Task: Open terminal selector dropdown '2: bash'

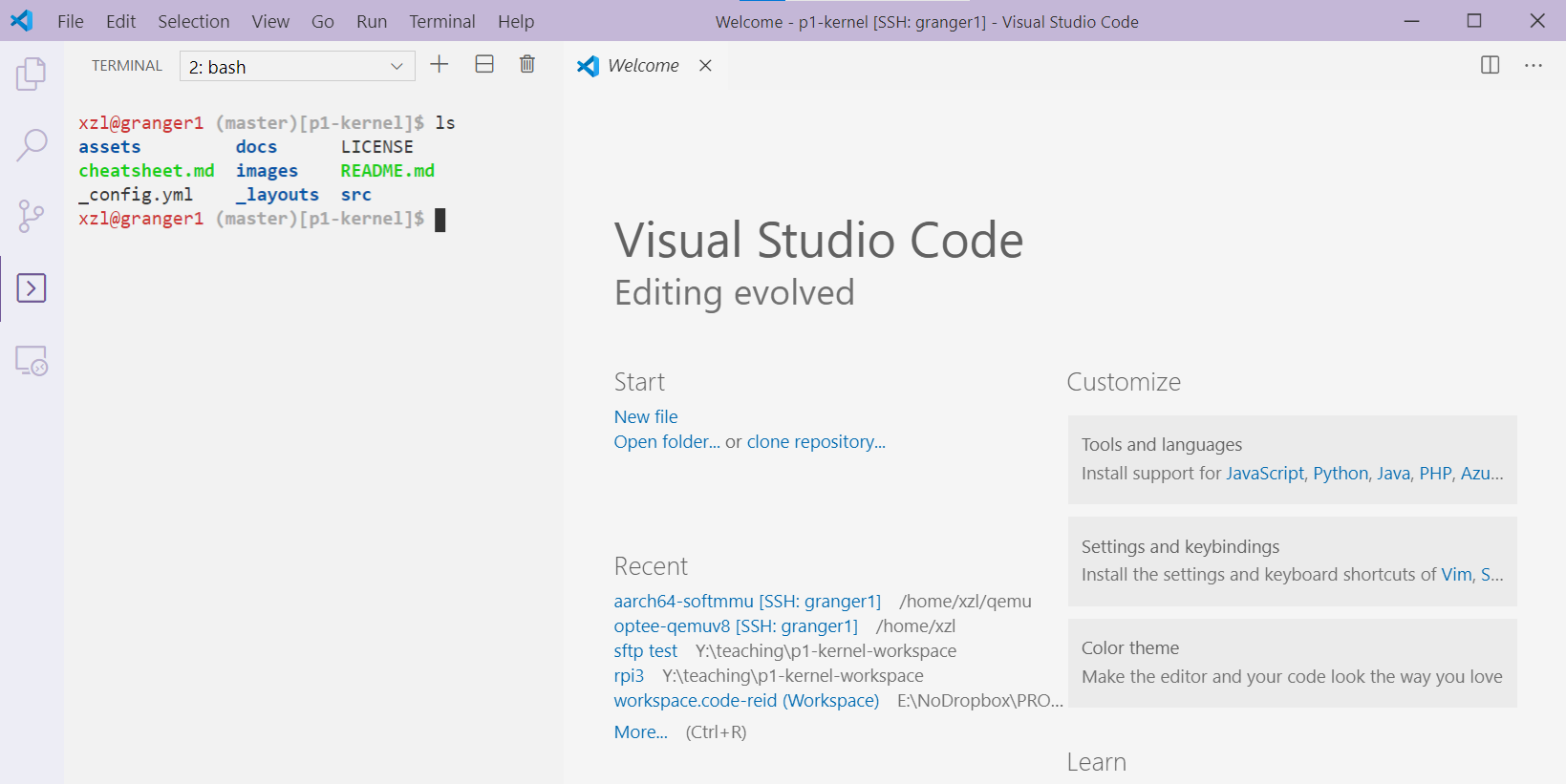Action: tap(297, 66)
